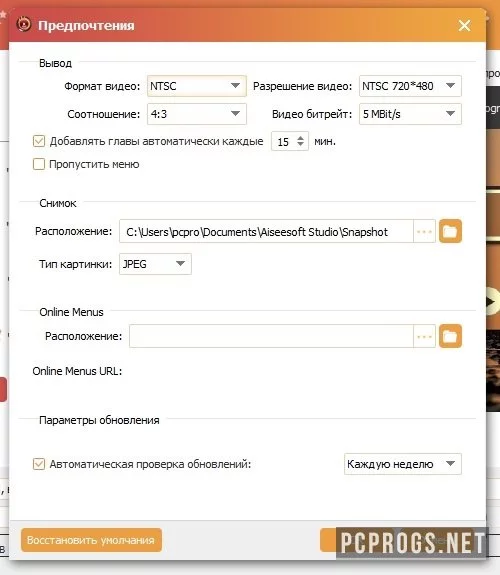Click the Online Menus section label

tap(71, 312)
